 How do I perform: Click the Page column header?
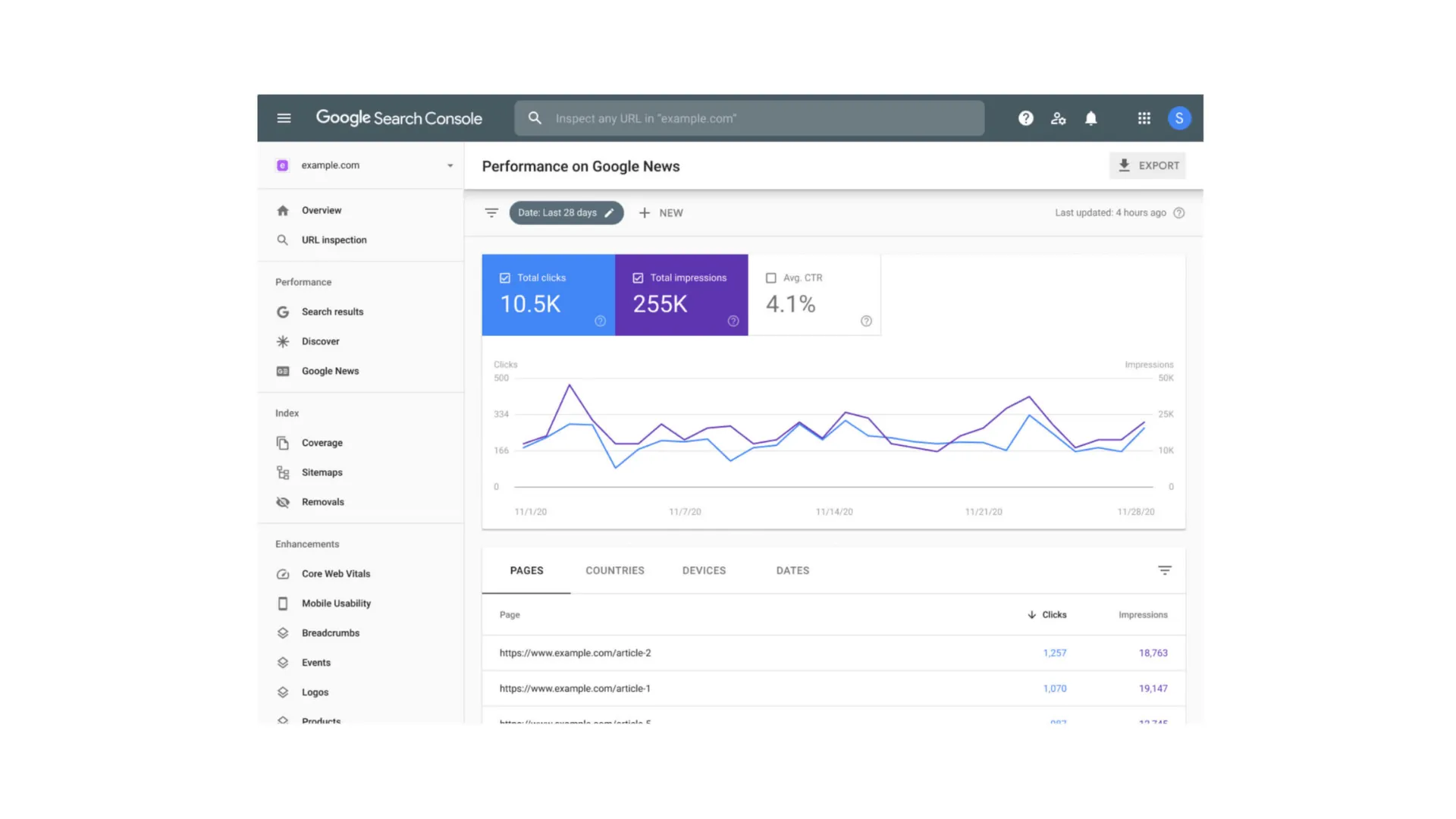click(510, 615)
